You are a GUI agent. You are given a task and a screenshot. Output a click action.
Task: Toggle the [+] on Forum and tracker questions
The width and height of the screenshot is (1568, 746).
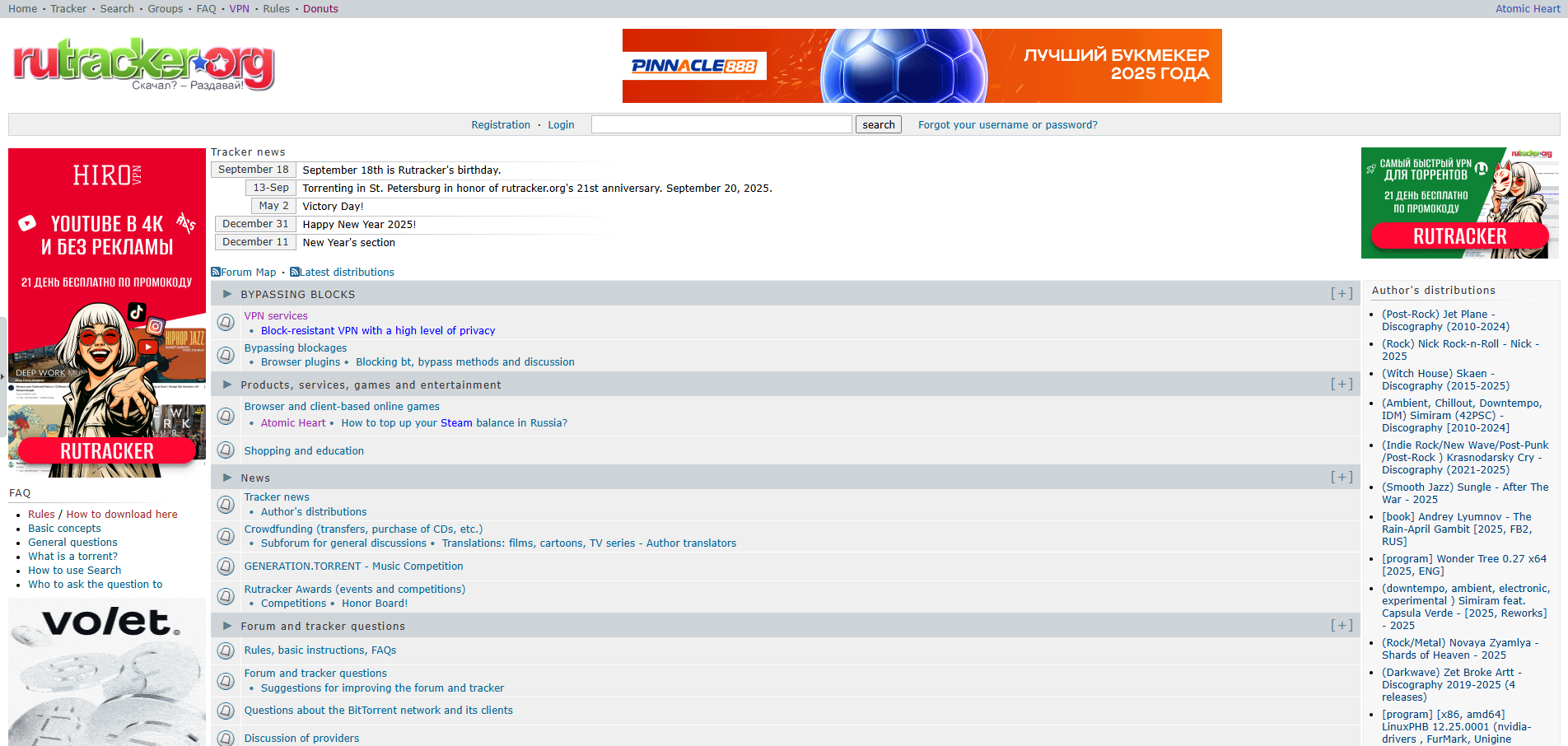(x=1342, y=626)
